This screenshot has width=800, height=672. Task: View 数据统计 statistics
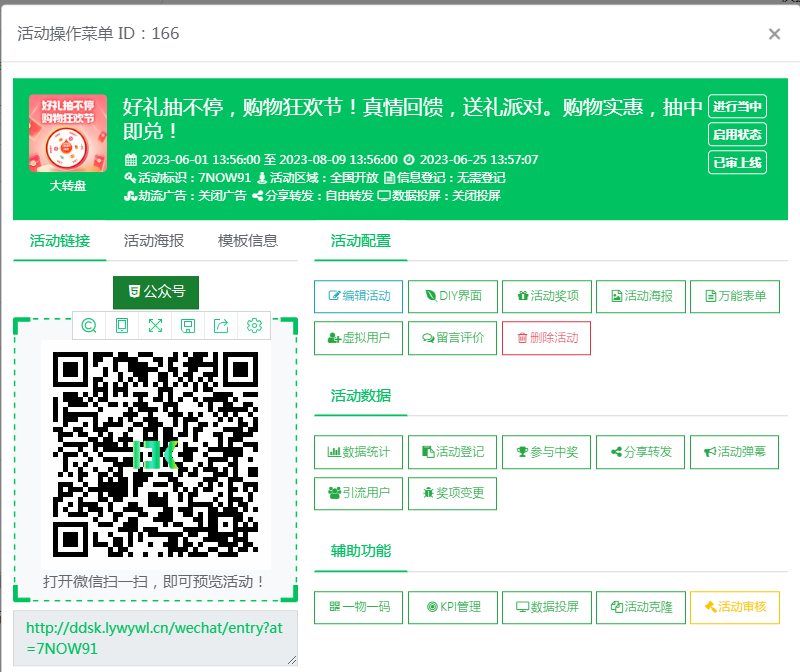[x=359, y=452]
